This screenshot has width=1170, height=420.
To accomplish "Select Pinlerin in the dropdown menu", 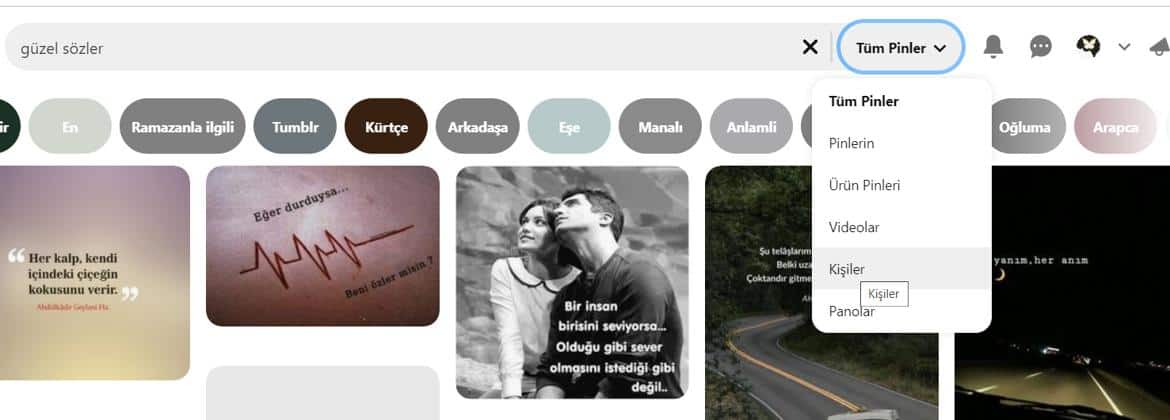I will [x=901, y=143].
